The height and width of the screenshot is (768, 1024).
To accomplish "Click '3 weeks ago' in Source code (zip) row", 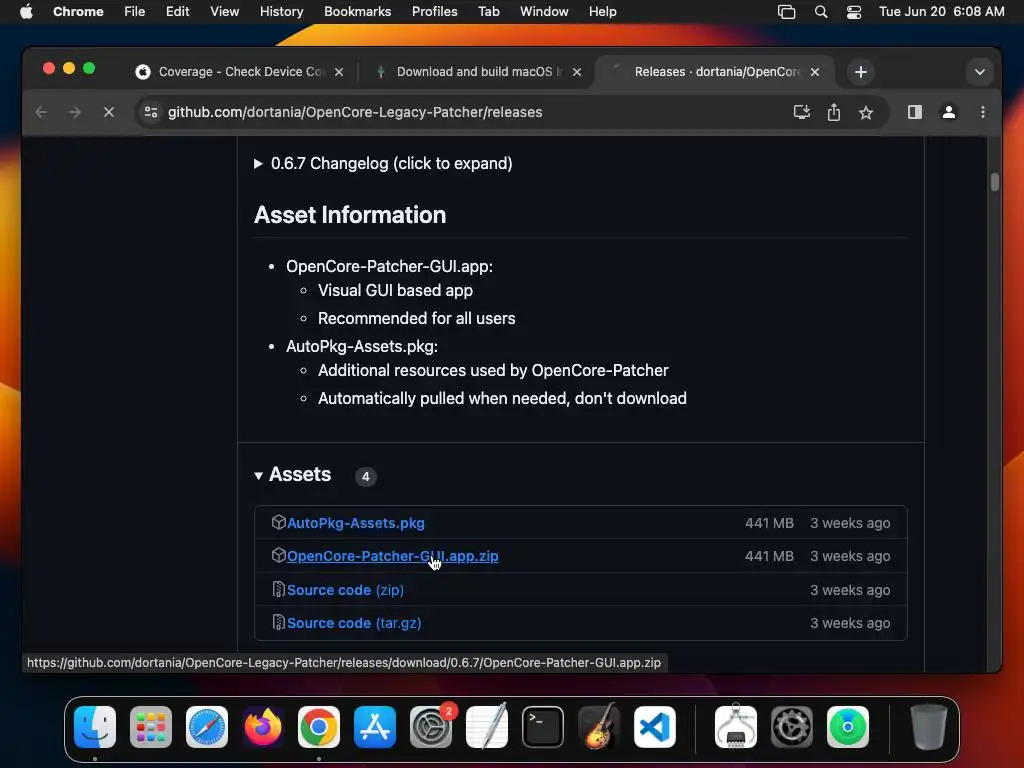I will pyautogui.click(x=850, y=590).
